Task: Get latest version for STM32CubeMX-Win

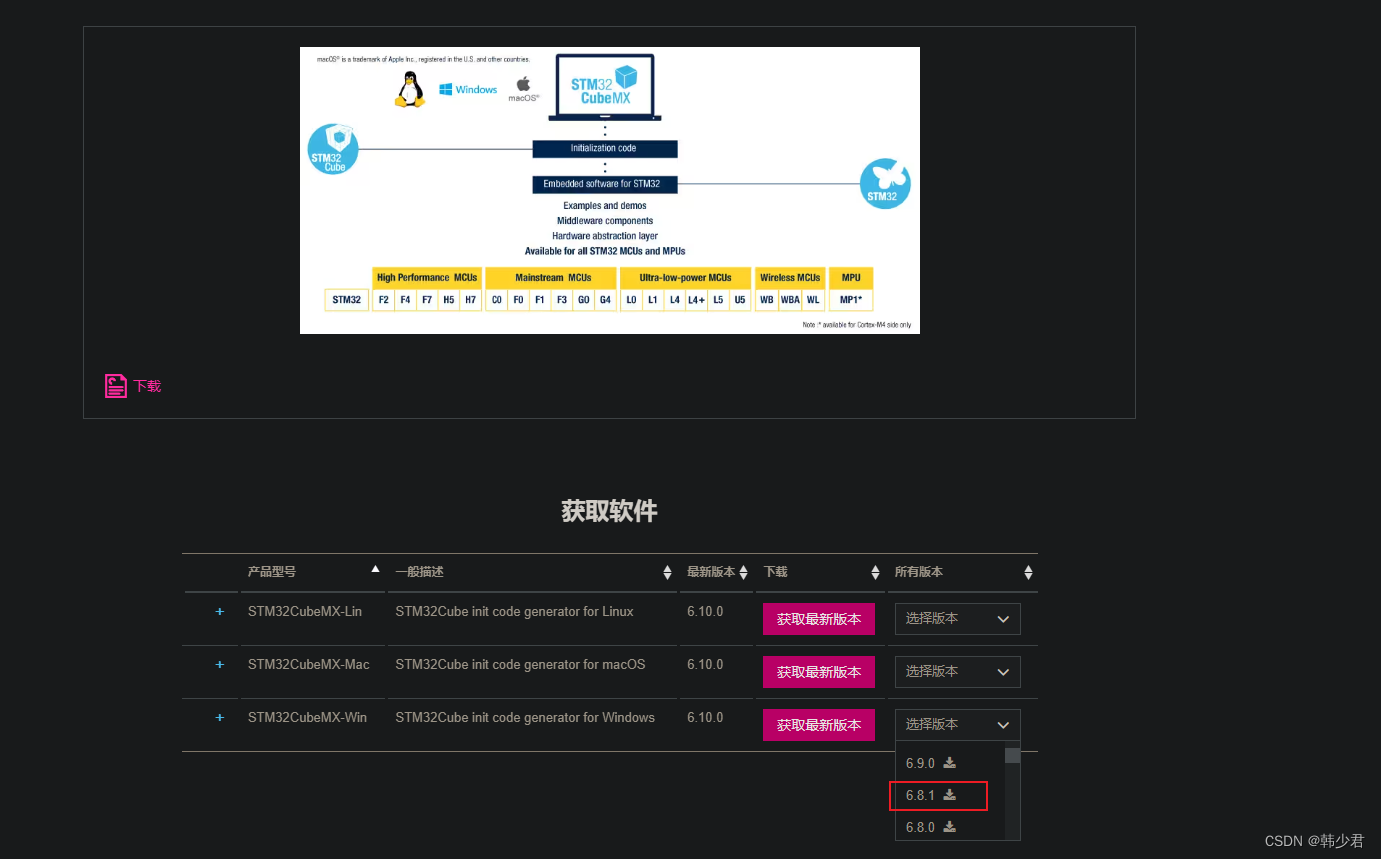Action: click(819, 725)
